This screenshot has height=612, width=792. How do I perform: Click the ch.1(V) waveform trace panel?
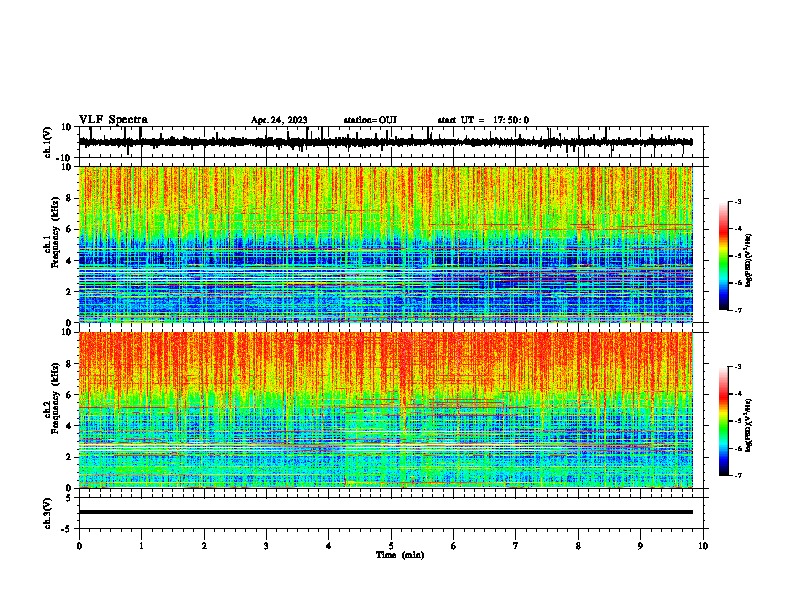point(390,142)
